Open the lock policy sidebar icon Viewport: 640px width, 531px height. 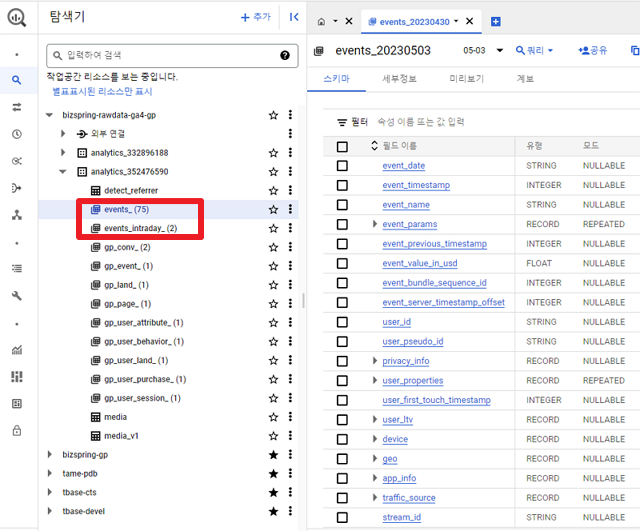click(x=17, y=430)
